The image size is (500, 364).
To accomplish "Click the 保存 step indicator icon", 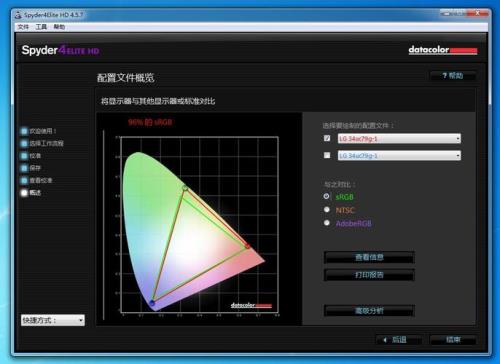I will click(x=24, y=168).
